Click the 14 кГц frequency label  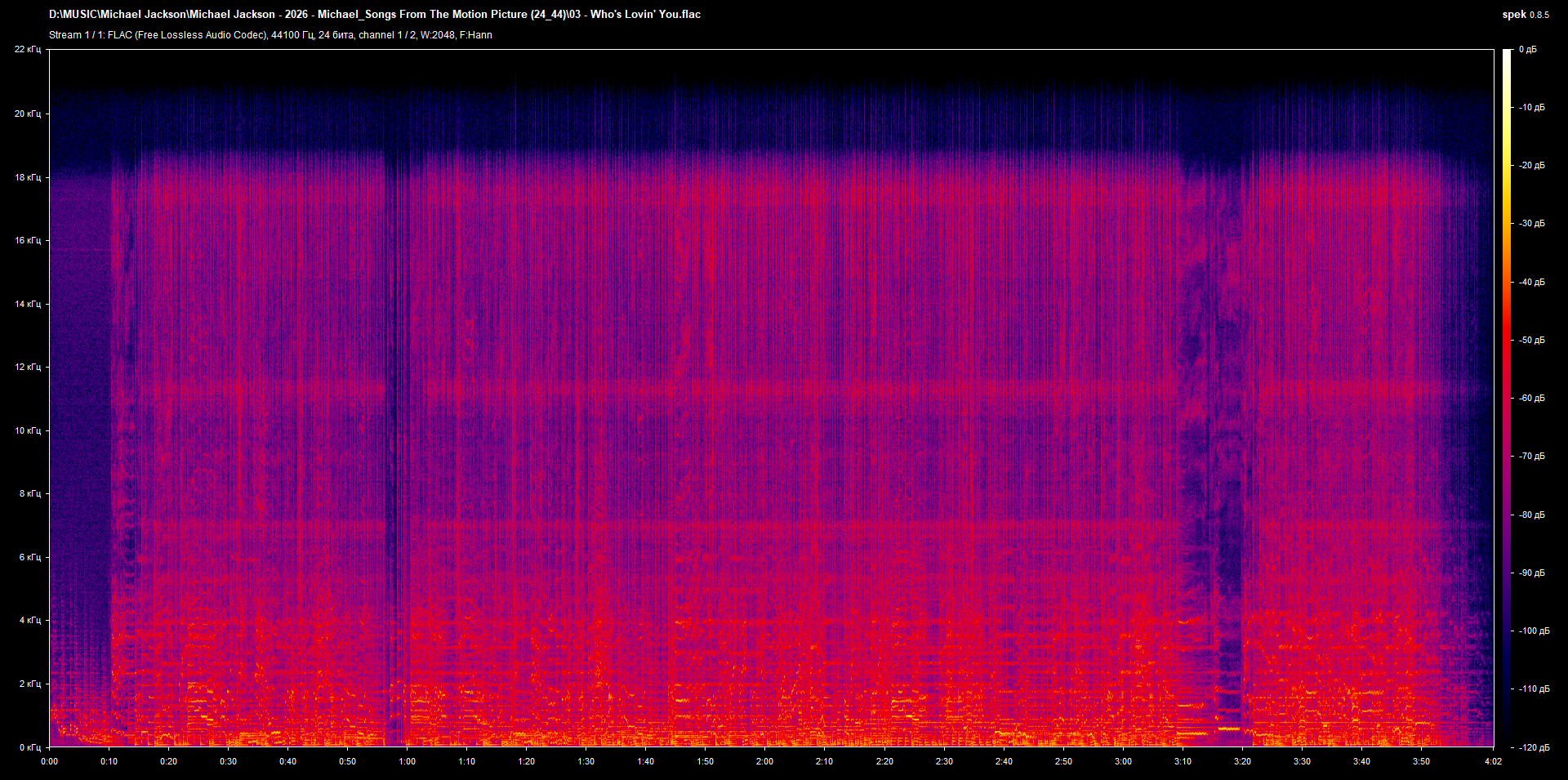(x=28, y=304)
